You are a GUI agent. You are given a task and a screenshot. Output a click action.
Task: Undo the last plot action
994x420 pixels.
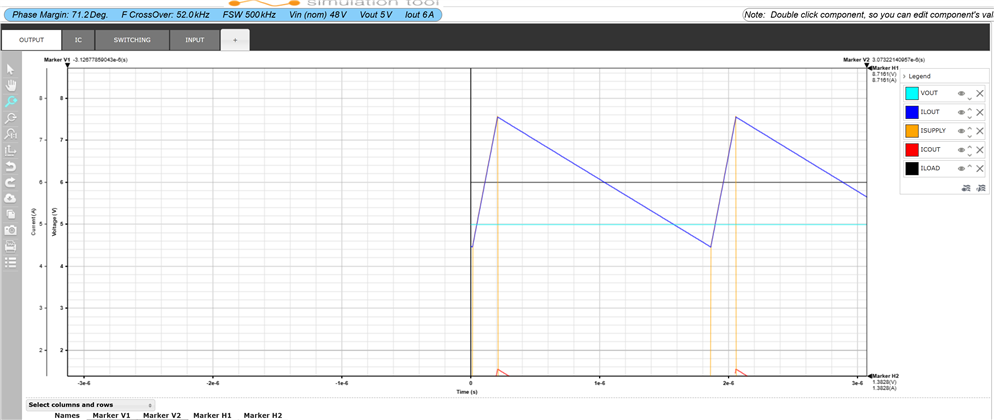click(x=10, y=166)
